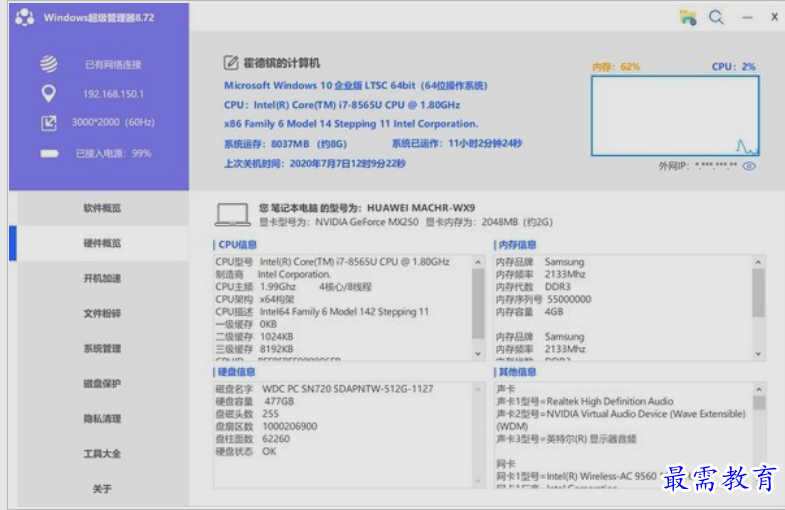This screenshot has width=785, height=510.
Task: Open 系统管理 section
Action: coord(102,348)
